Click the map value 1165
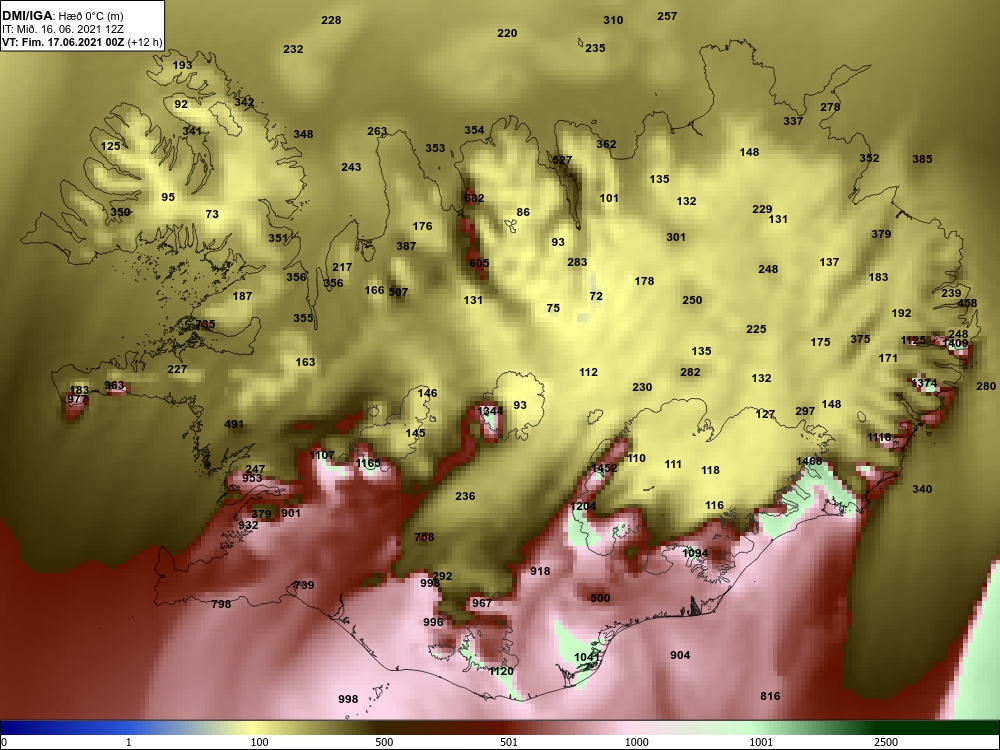Viewport: 1000px width, 750px height. tap(369, 463)
